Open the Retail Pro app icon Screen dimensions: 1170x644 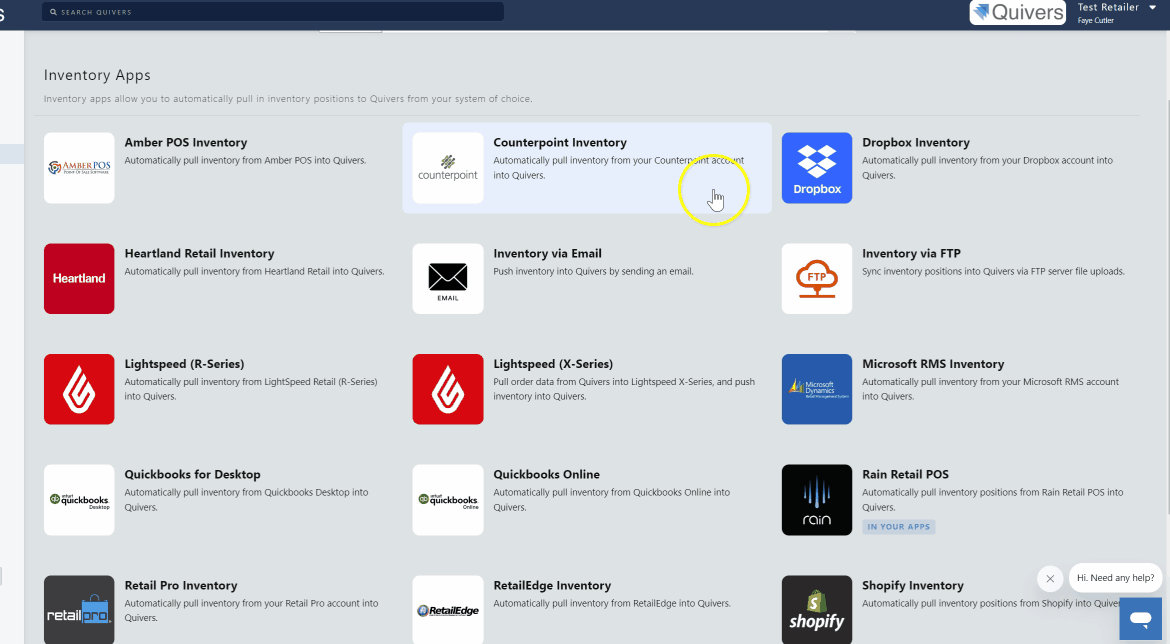pos(79,610)
